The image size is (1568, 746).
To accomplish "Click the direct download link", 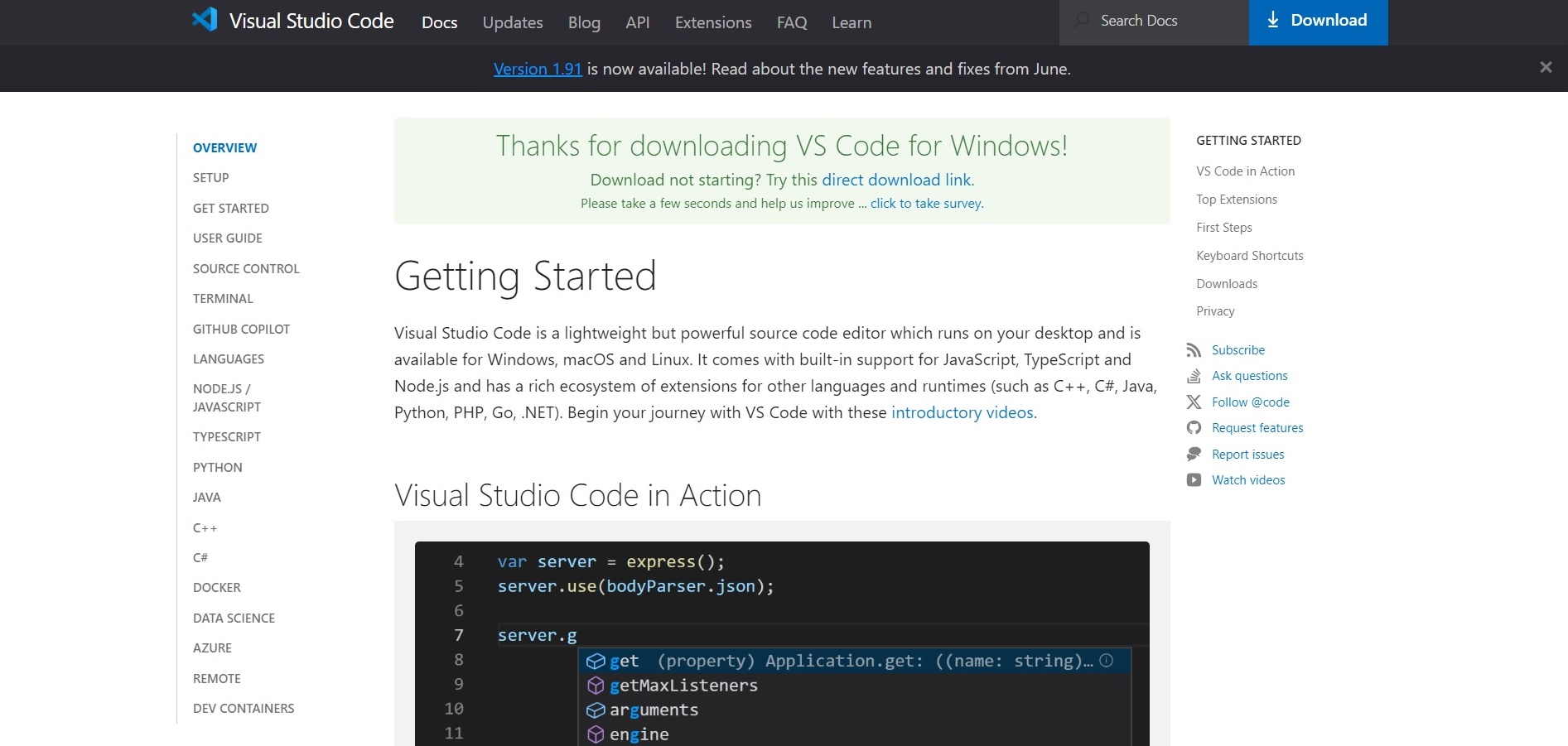I will click(896, 180).
